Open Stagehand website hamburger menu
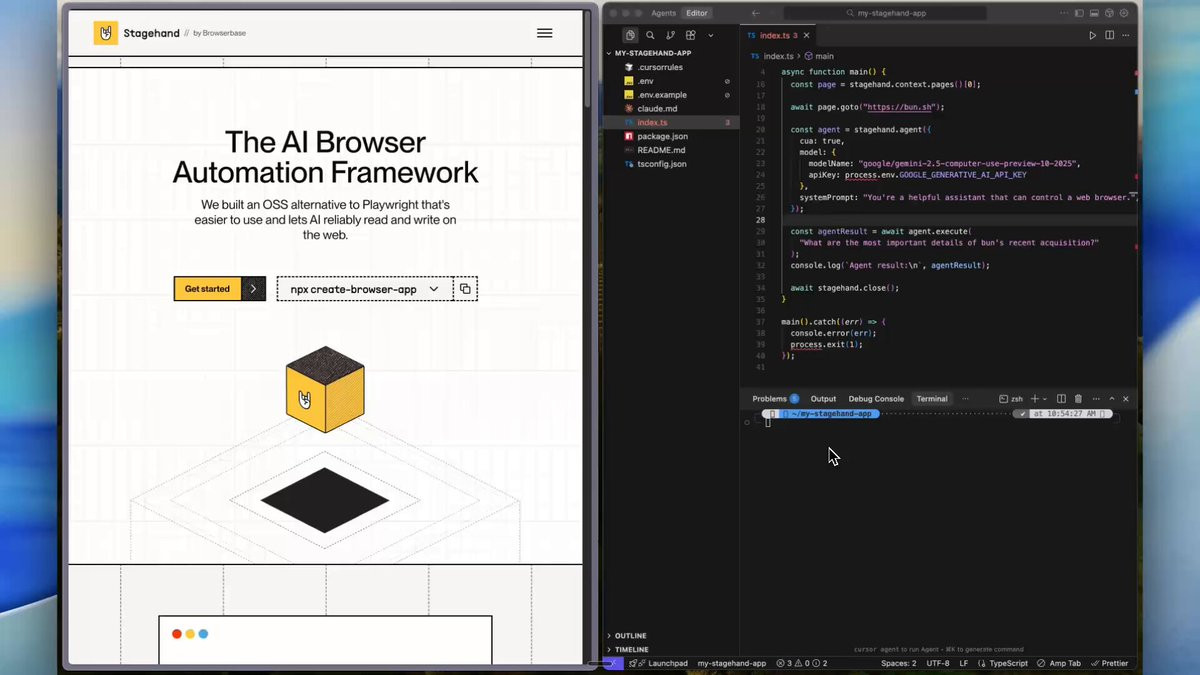 (x=544, y=33)
